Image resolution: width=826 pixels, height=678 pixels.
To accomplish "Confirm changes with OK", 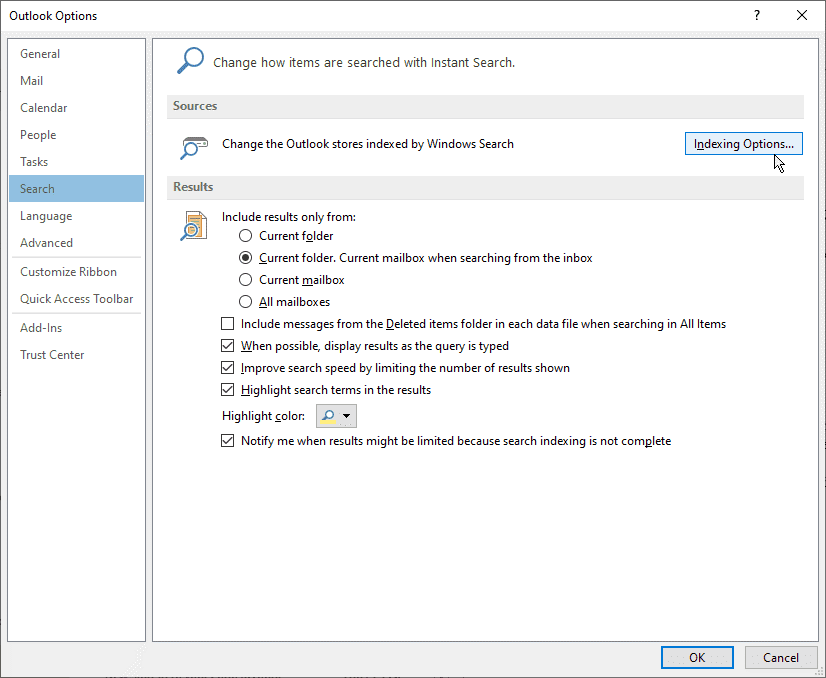I will pyautogui.click(x=697, y=657).
